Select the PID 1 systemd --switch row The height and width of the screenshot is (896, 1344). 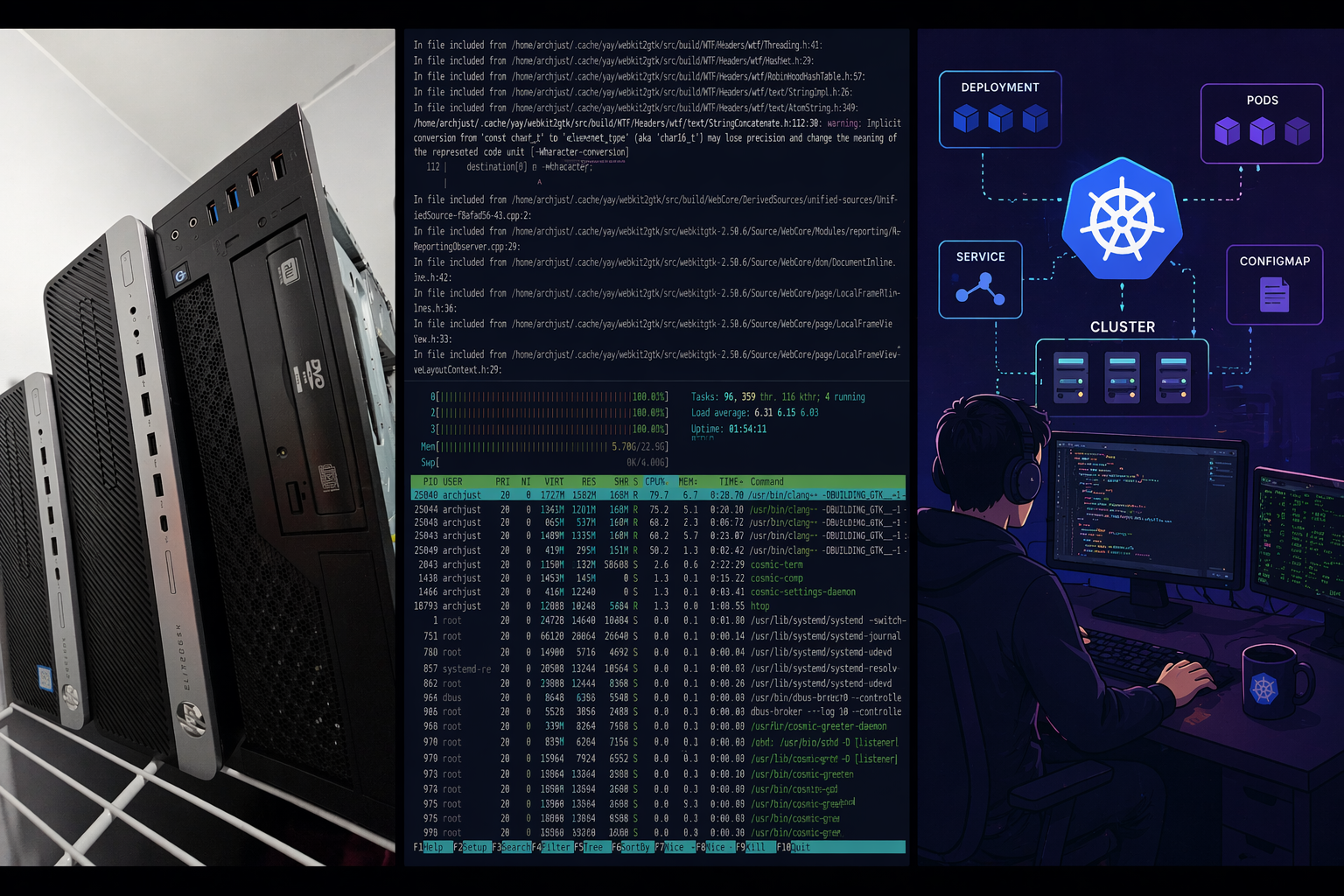click(x=658, y=620)
